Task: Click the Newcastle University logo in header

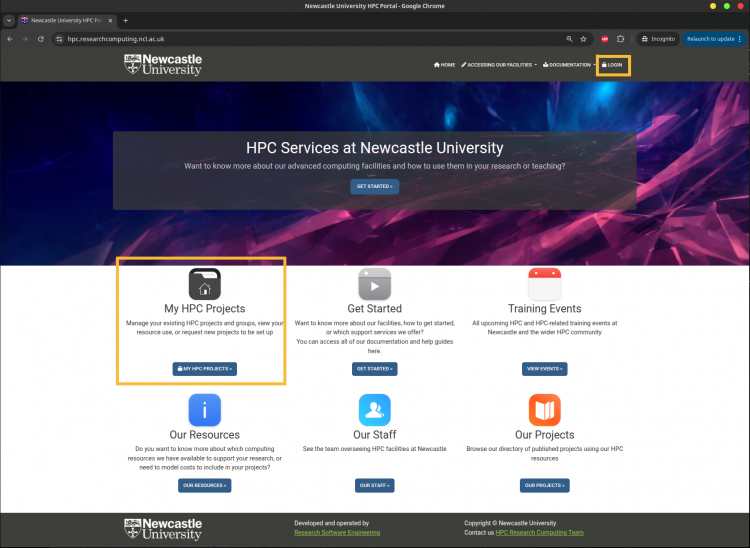Action: pos(163,65)
